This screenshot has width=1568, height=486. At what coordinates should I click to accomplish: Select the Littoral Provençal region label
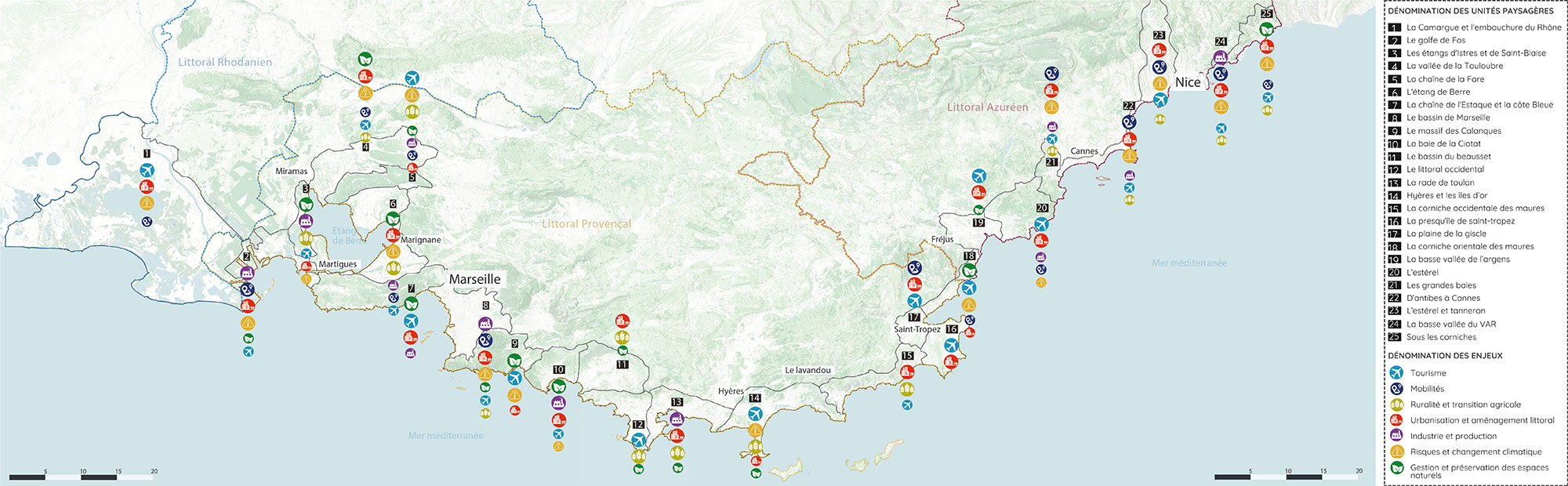pyautogui.click(x=586, y=224)
